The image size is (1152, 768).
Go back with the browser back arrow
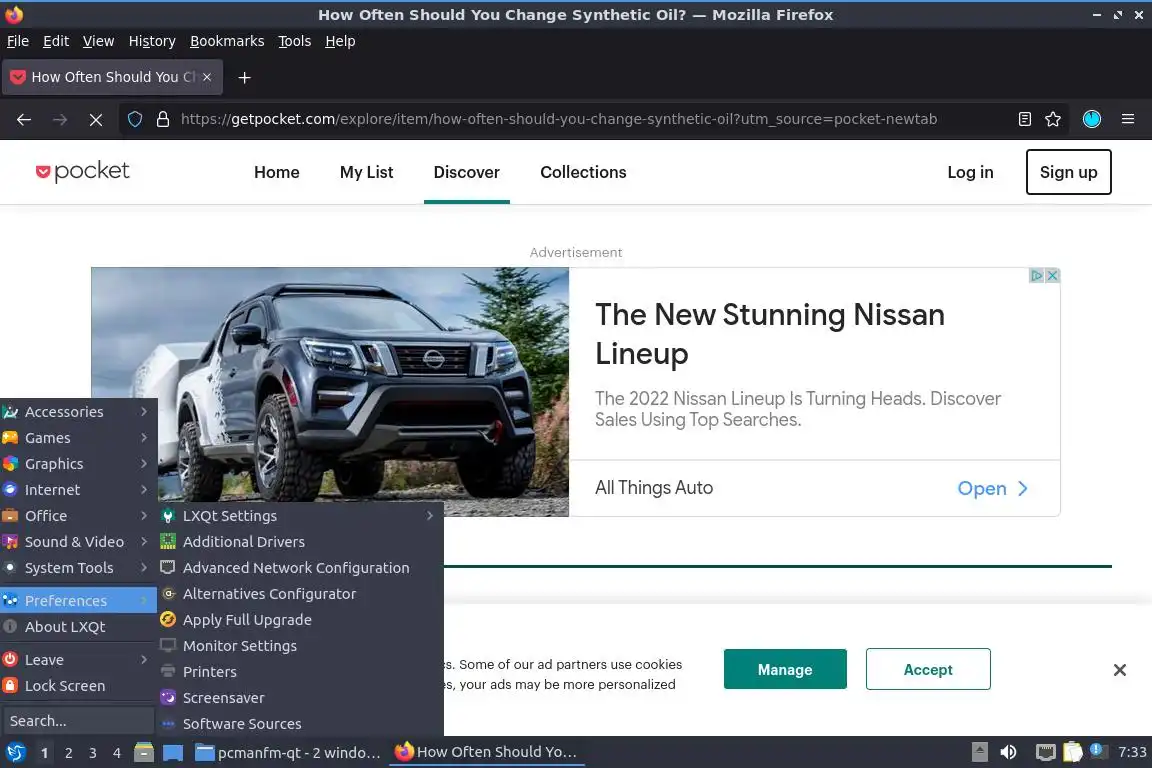(x=24, y=119)
